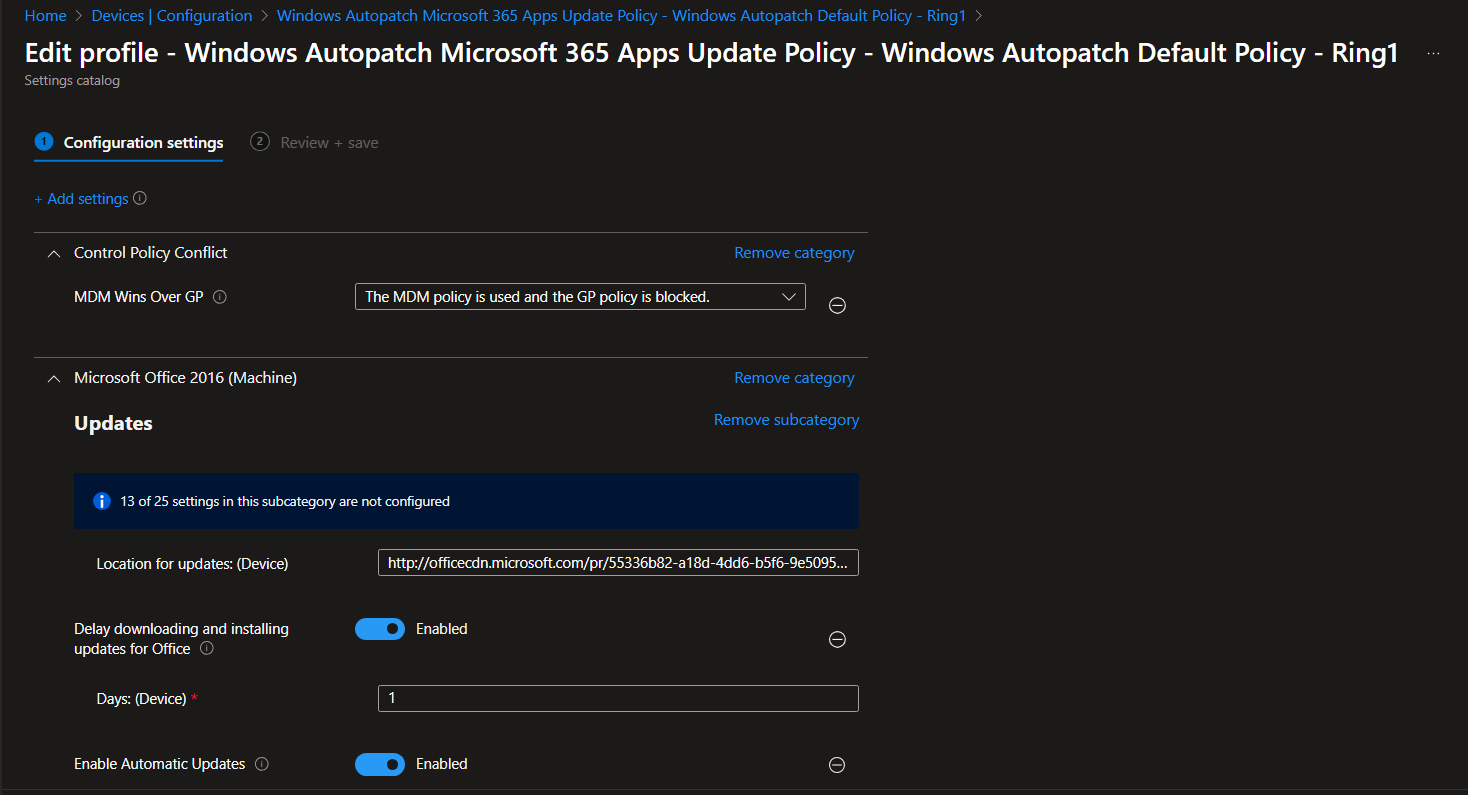
Task: Open Devices | Configuration from the breadcrumb
Action: coord(171,15)
